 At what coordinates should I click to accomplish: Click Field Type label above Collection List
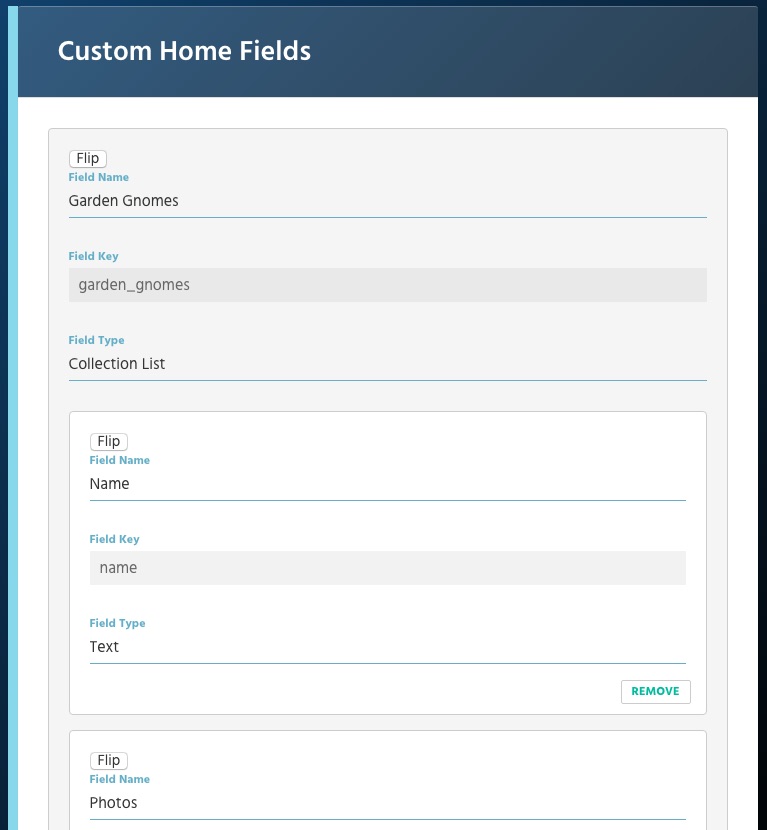(96, 340)
